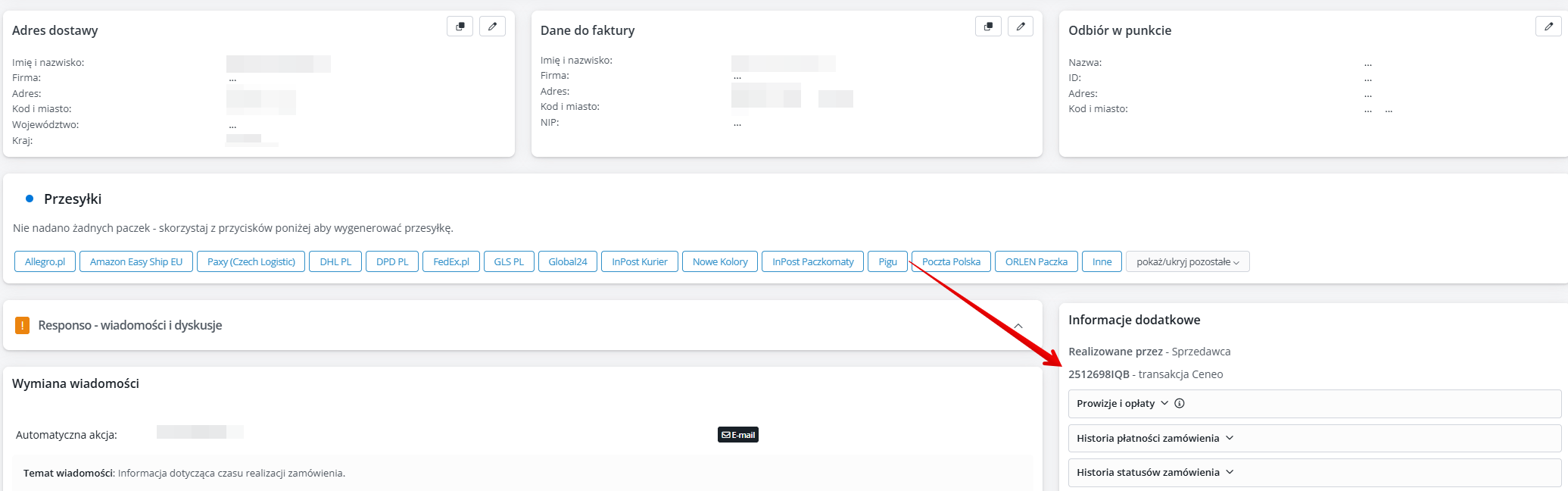Edit the Dane do faktury section
1568x491 pixels.
[1021, 27]
